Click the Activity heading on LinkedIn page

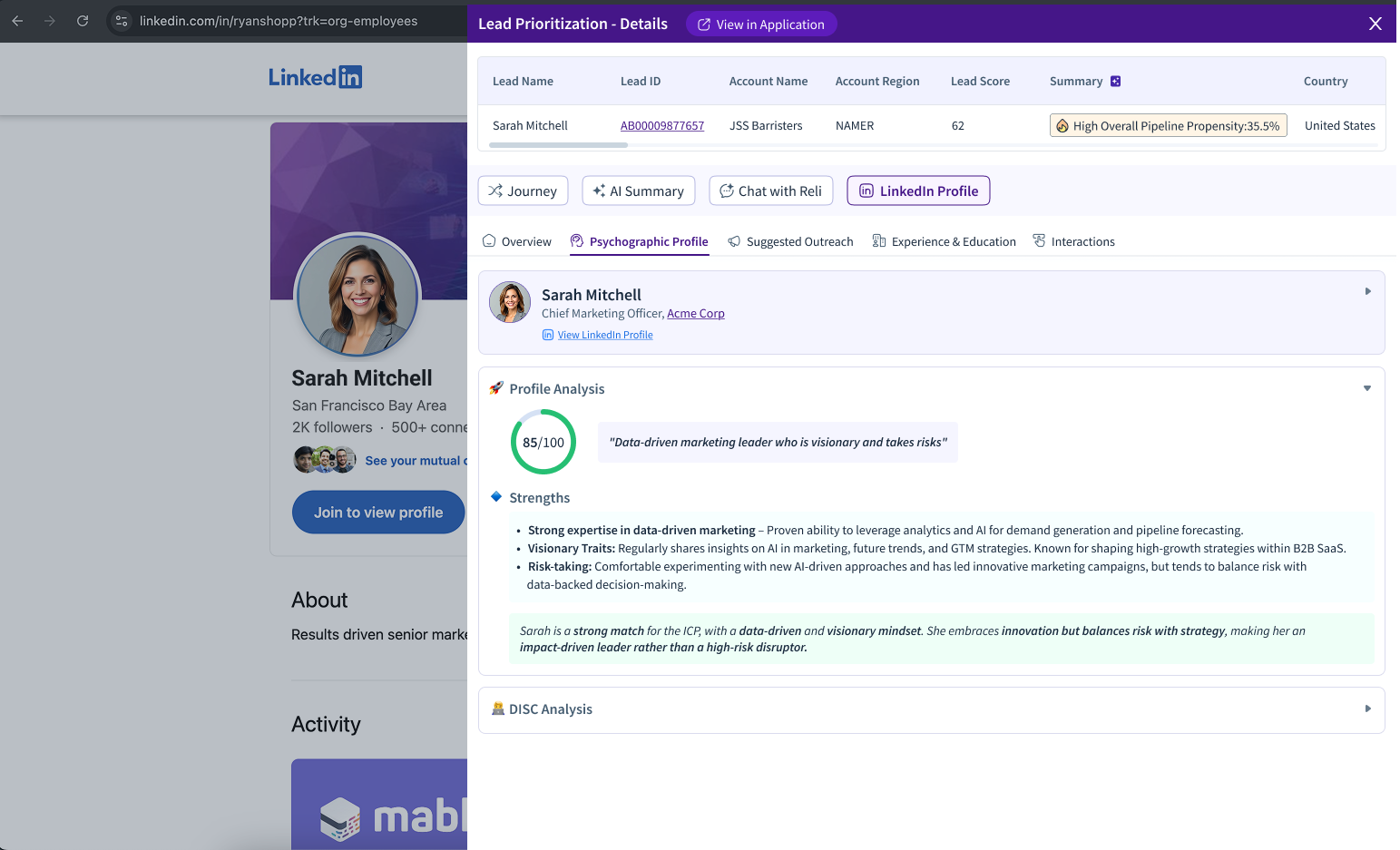pyautogui.click(x=326, y=725)
